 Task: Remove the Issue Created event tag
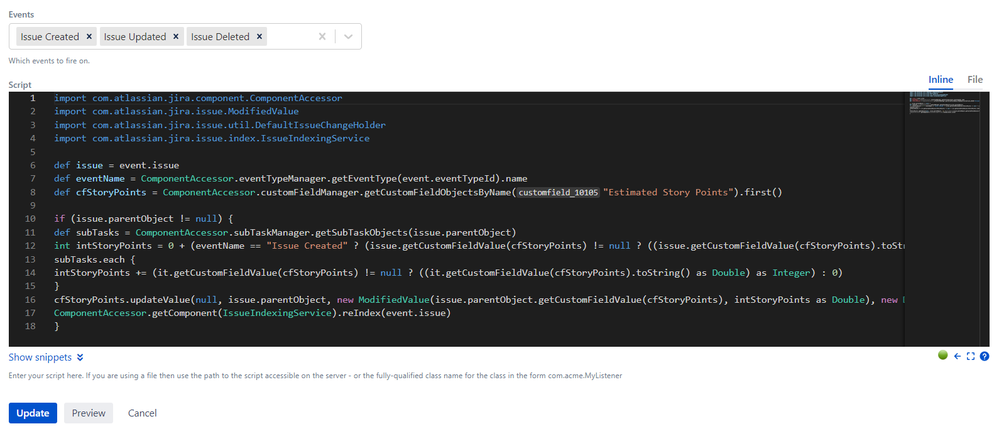click(89, 36)
